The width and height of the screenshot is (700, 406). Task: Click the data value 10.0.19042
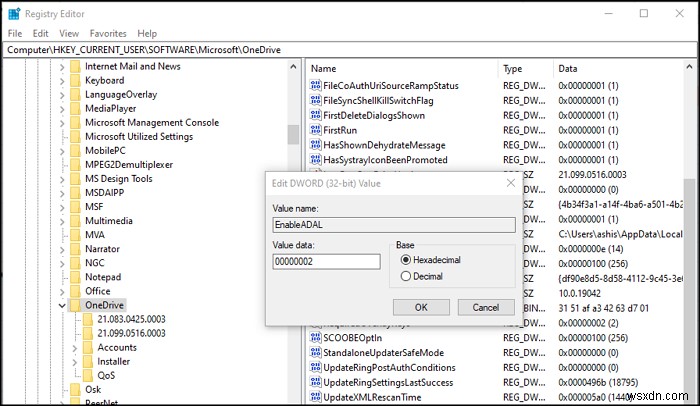pos(579,293)
